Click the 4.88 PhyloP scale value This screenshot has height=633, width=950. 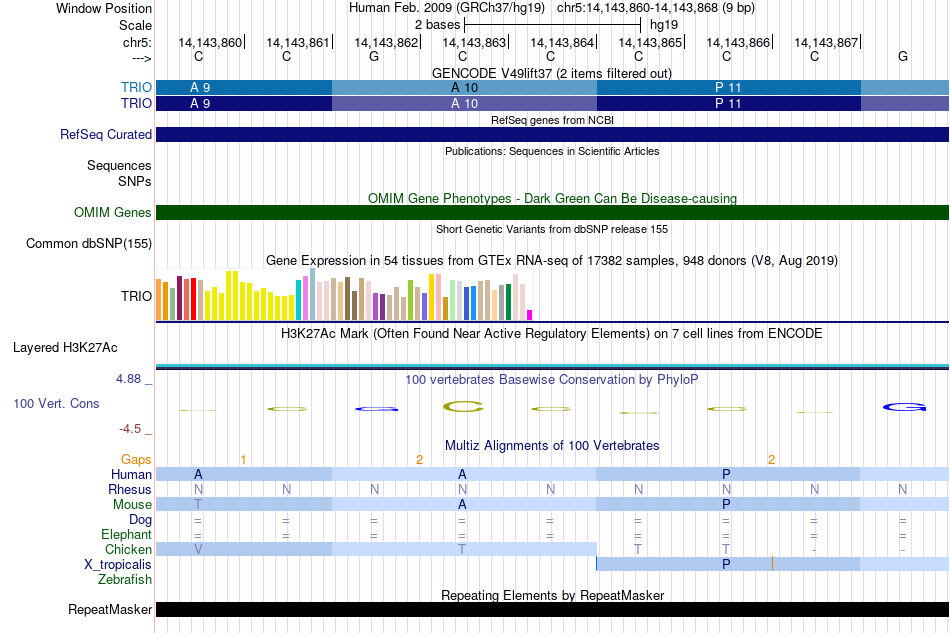click(x=128, y=379)
